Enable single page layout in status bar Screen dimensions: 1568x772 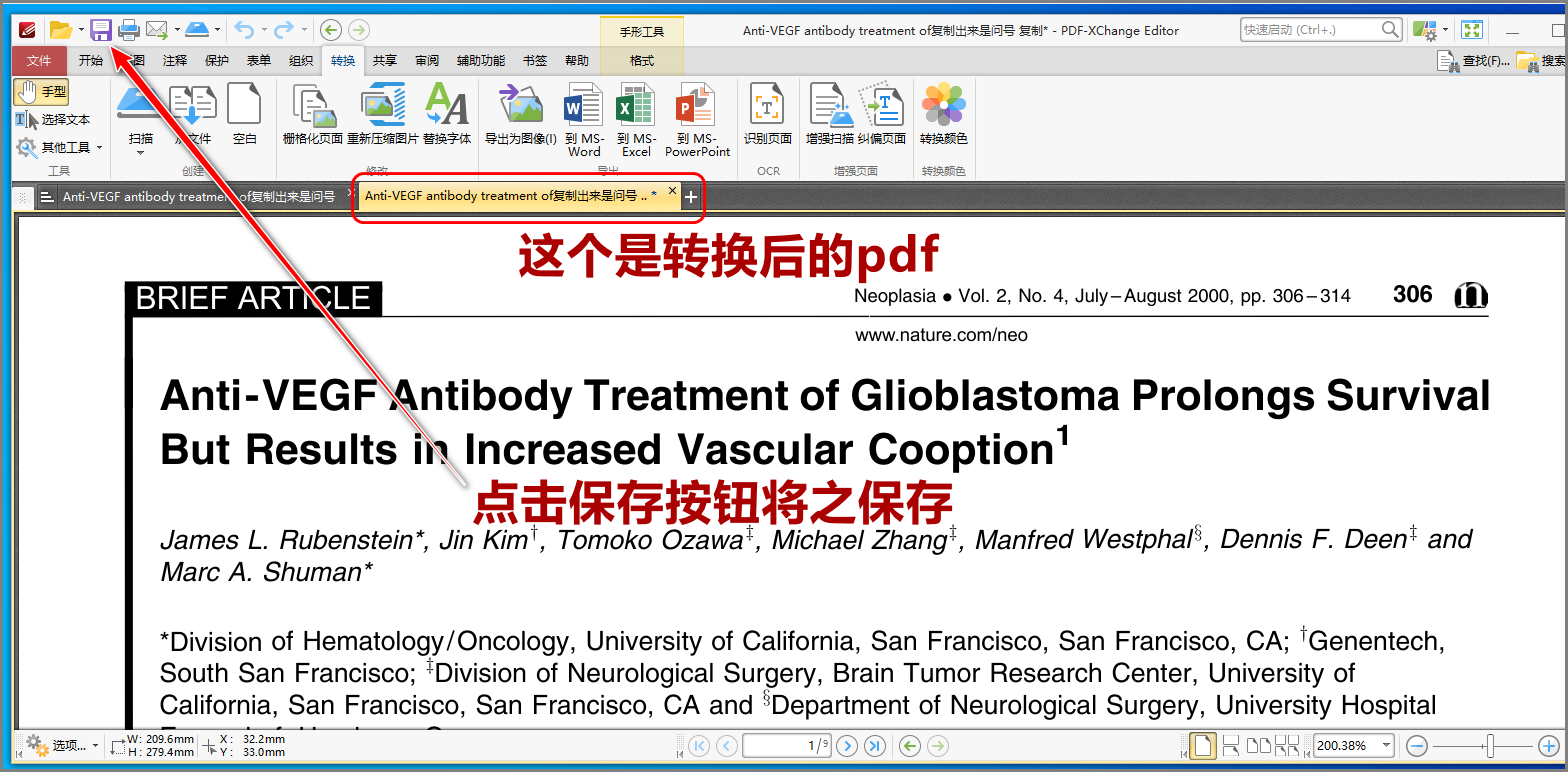pos(1203,745)
